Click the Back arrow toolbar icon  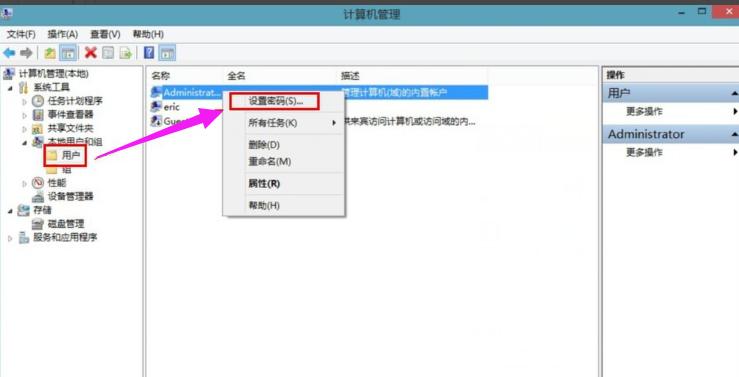tap(8, 53)
